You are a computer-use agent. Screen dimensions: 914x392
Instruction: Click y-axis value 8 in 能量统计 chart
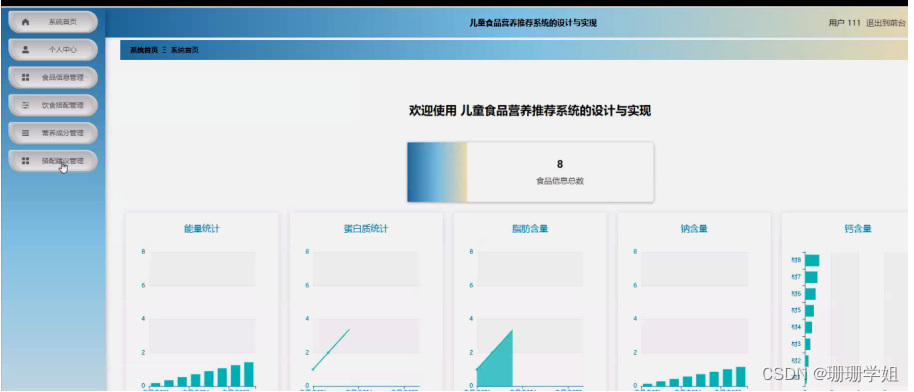click(x=143, y=251)
